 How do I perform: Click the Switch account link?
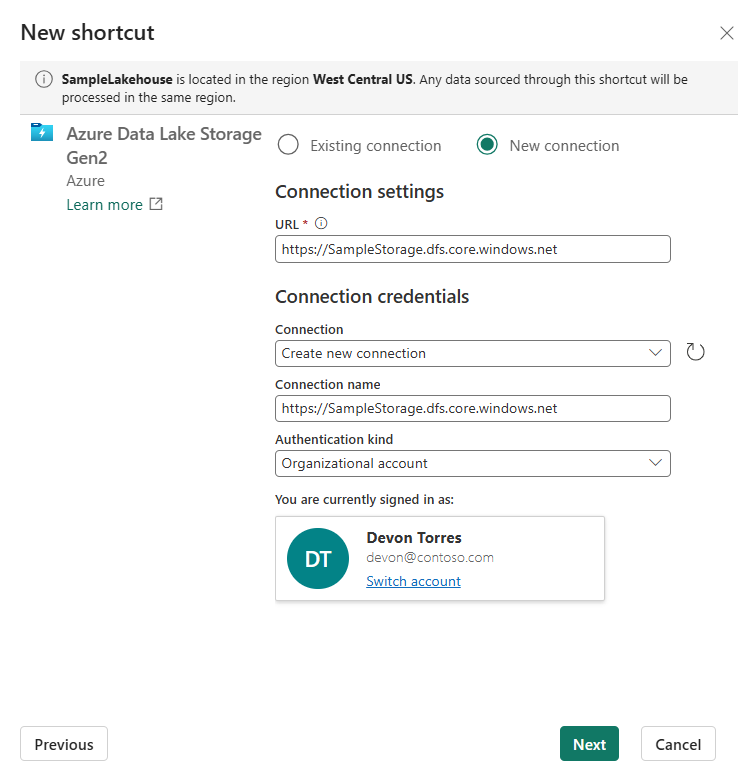coord(413,581)
